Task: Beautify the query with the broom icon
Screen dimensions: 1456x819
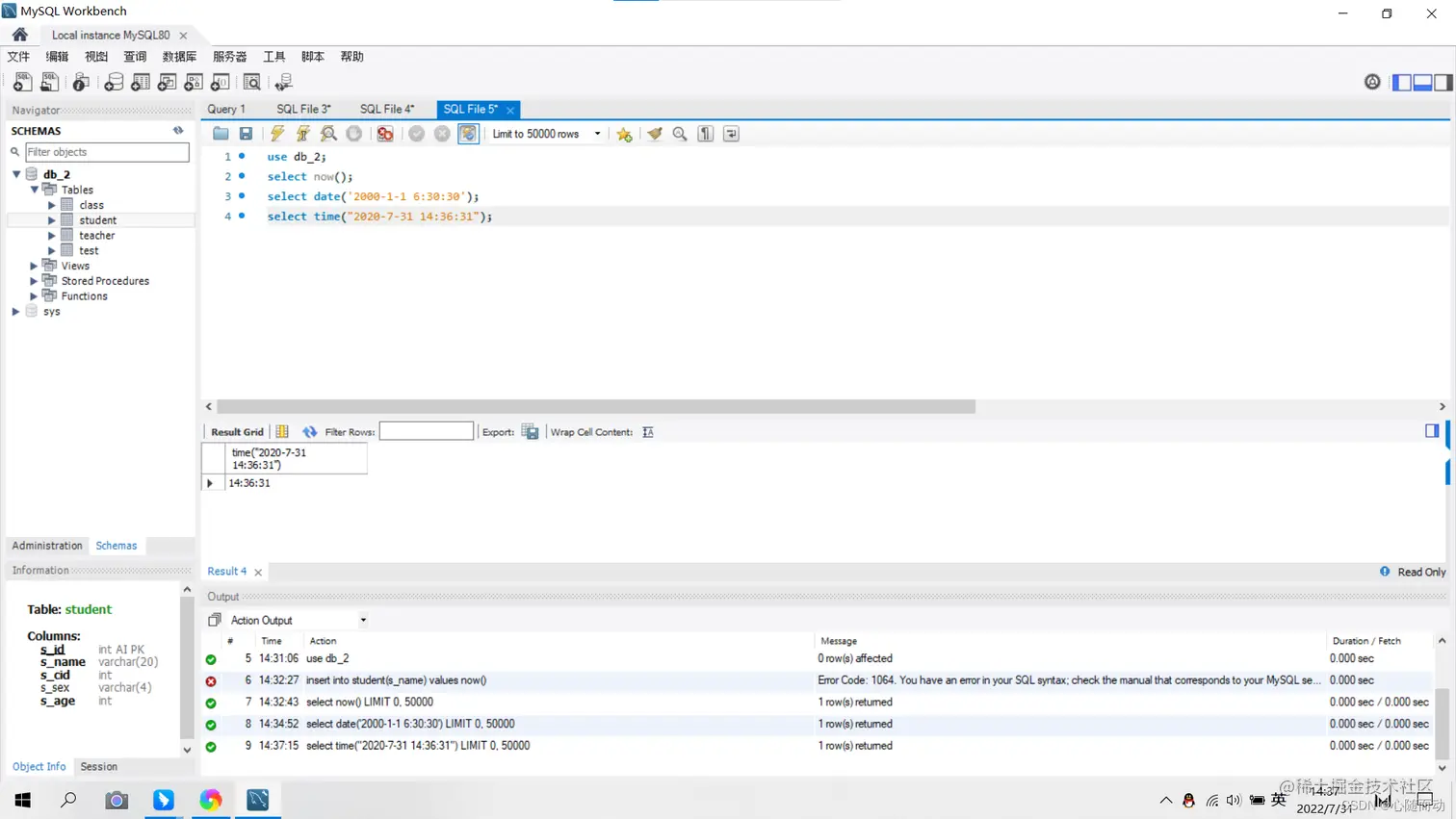Action: click(x=655, y=134)
